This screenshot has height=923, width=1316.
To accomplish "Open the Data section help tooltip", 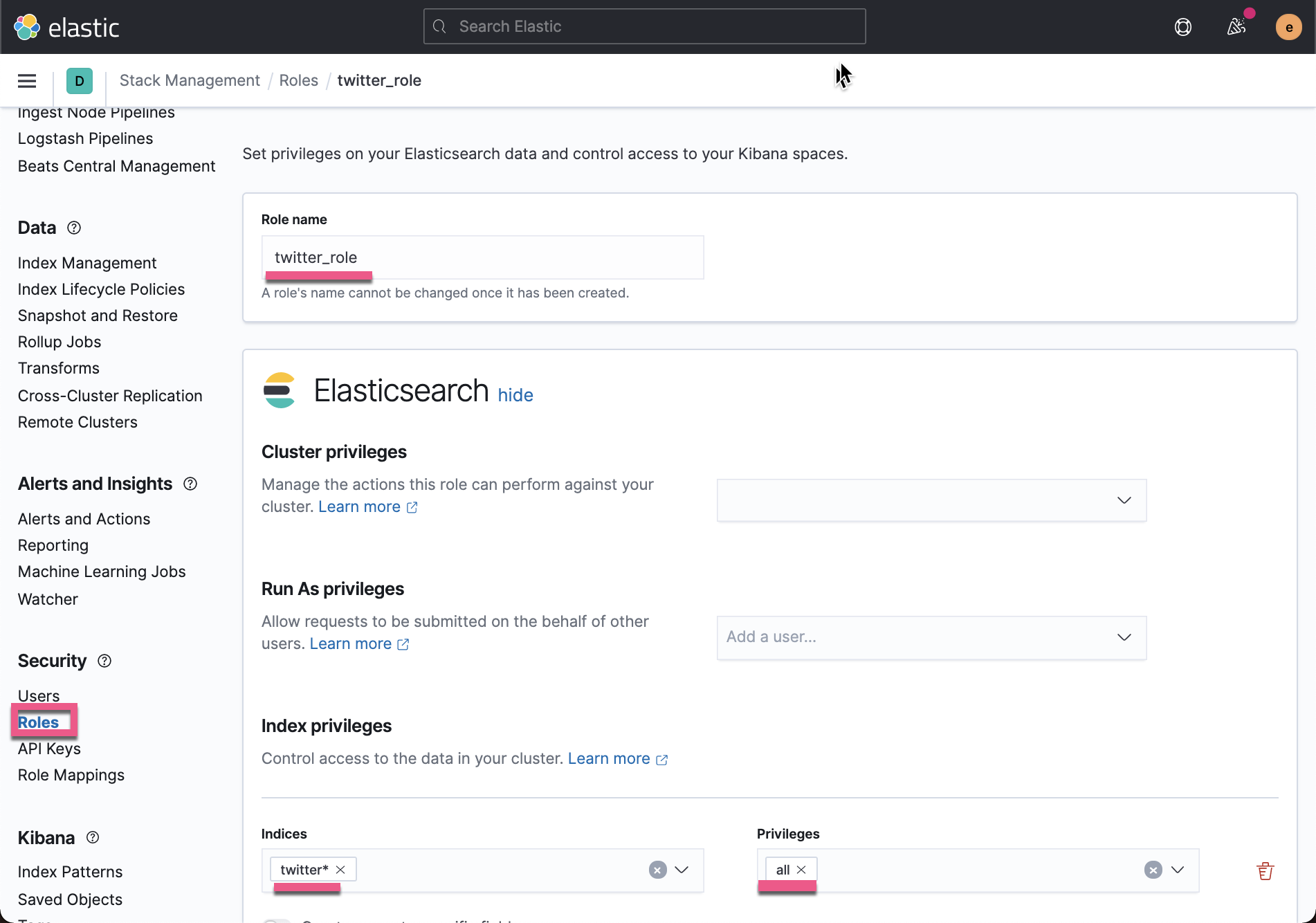I will tap(73, 227).
